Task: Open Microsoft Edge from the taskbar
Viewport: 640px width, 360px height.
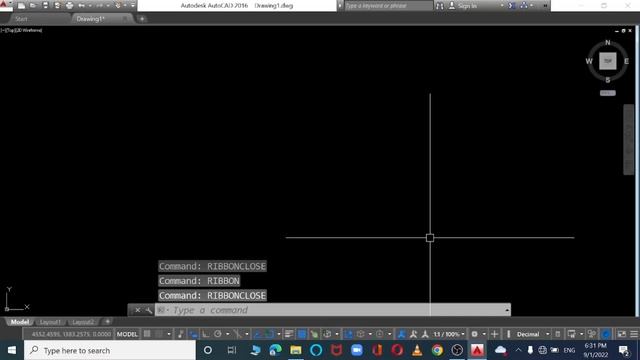Action: coord(276,350)
